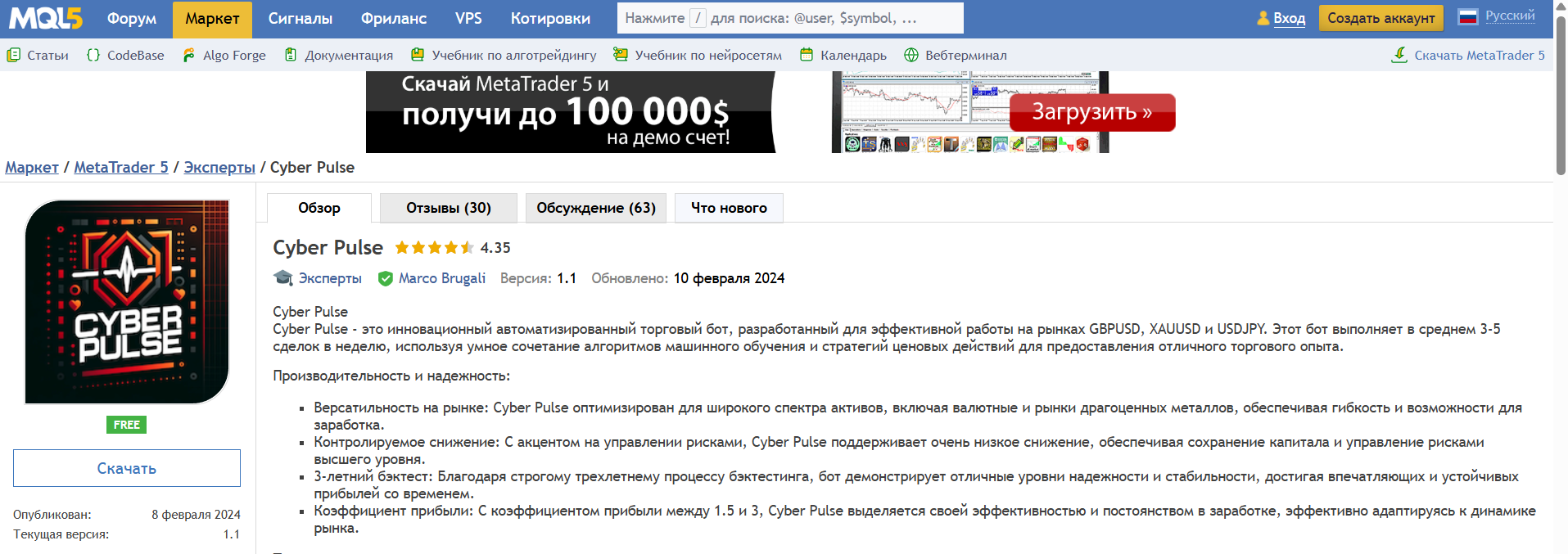
Task: Open the Документация link
Action: (349, 56)
